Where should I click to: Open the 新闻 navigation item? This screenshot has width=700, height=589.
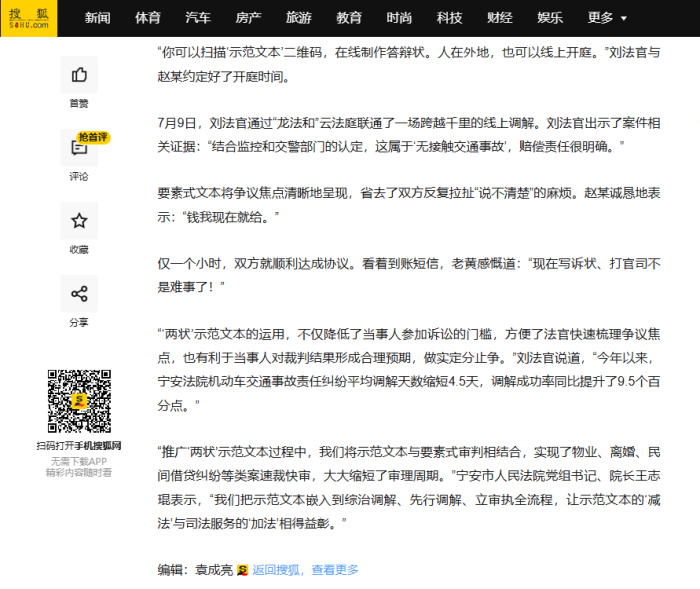click(x=98, y=18)
